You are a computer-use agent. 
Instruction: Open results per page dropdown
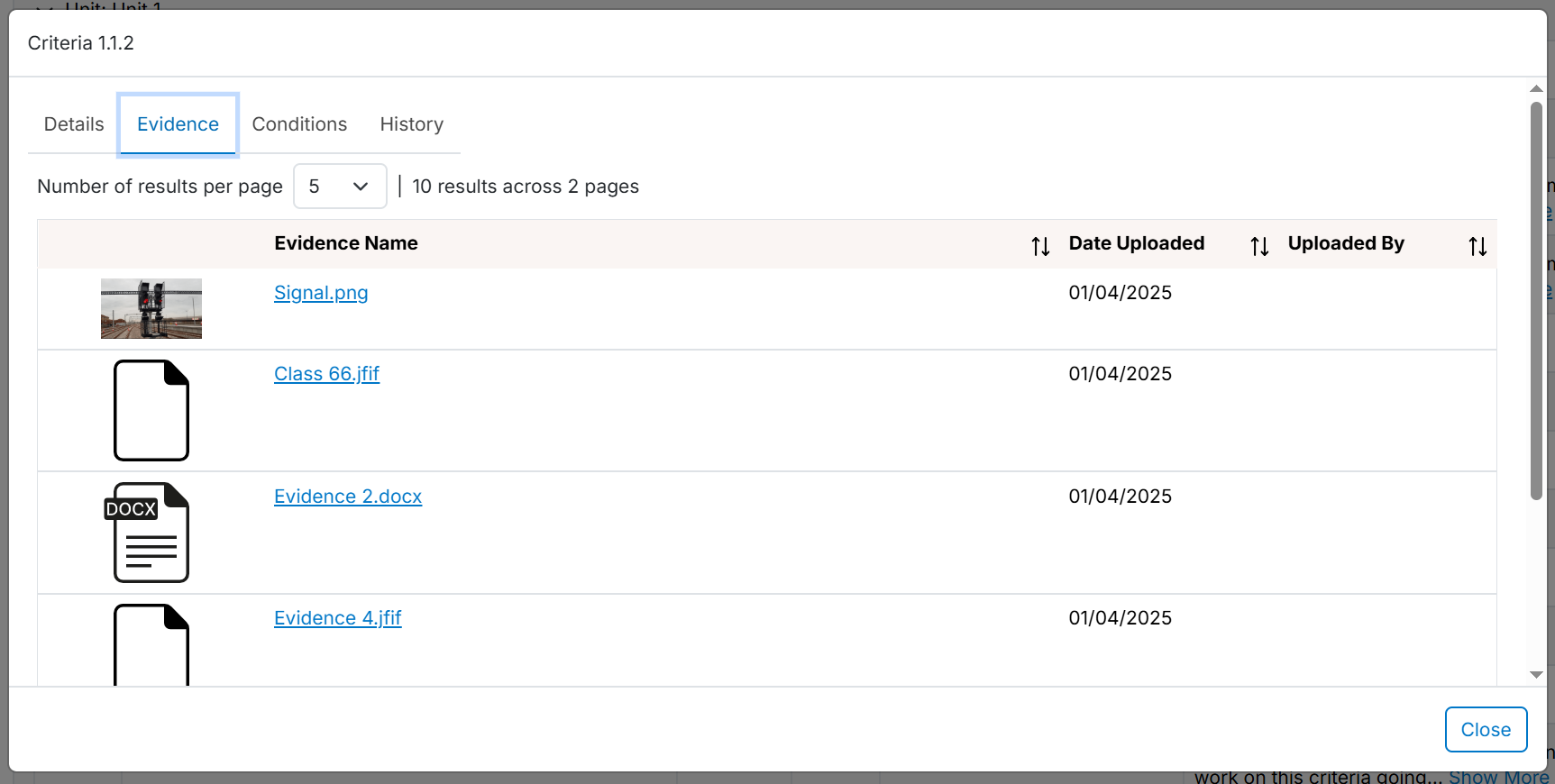tap(340, 187)
